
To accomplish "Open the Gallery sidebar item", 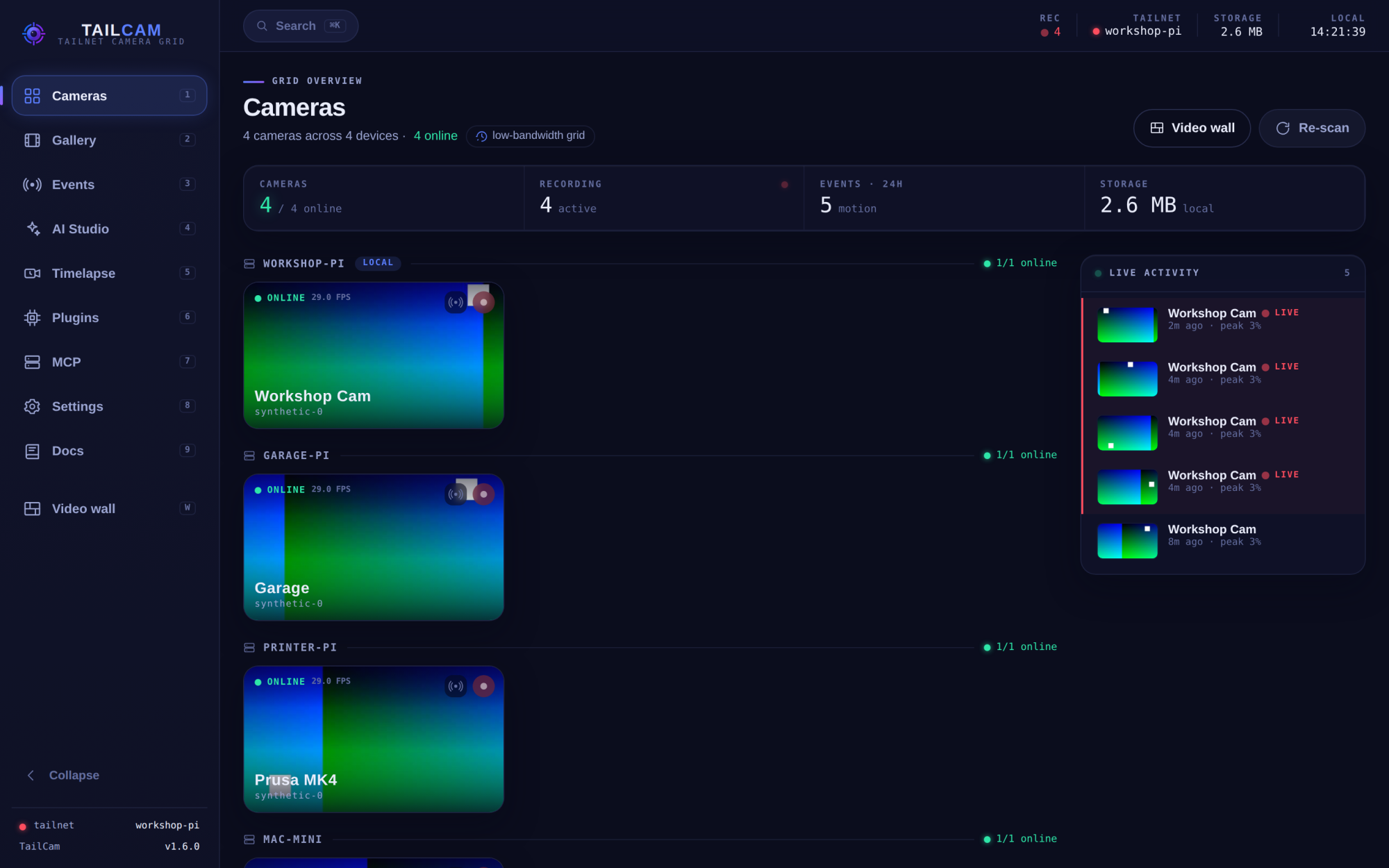I will tap(109, 140).
